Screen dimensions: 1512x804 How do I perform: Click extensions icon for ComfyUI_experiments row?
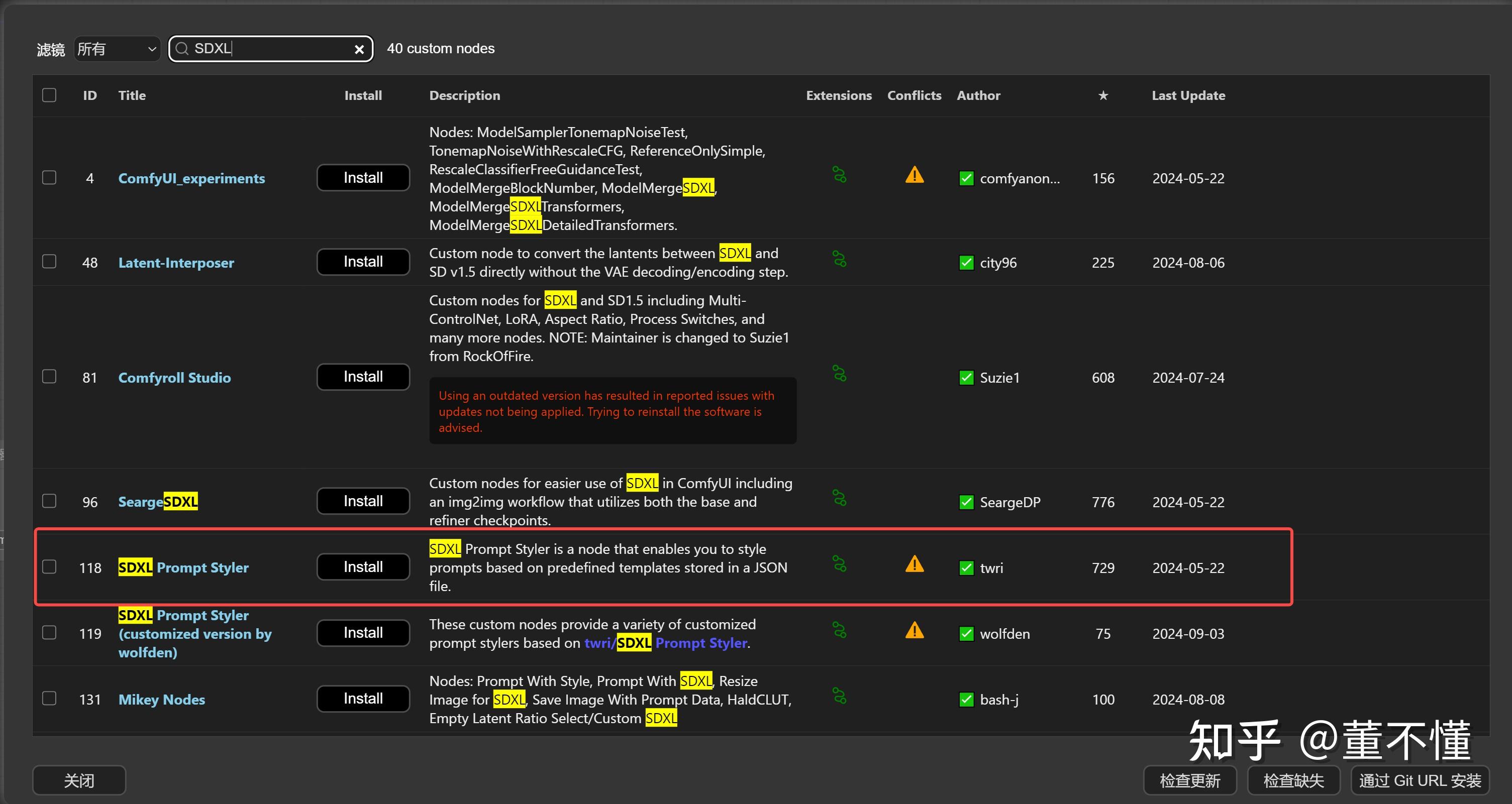point(839,175)
